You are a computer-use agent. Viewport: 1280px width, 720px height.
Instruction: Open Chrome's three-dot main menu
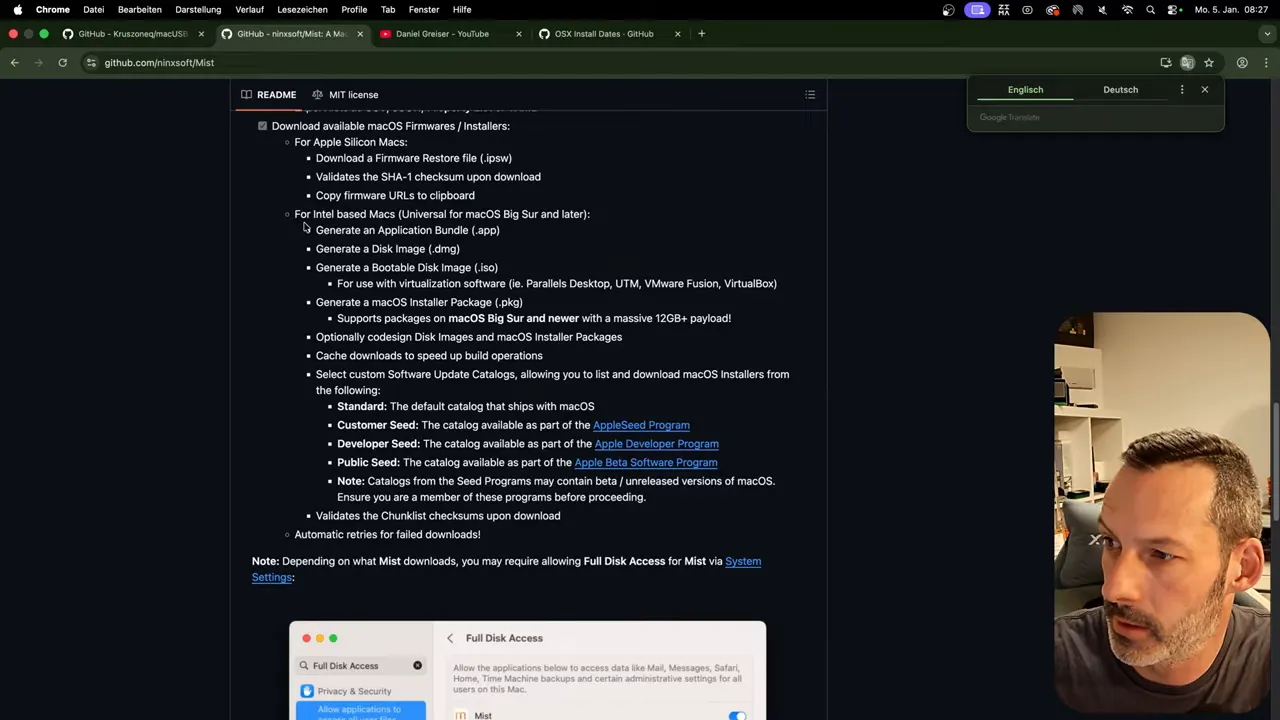(1265, 62)
